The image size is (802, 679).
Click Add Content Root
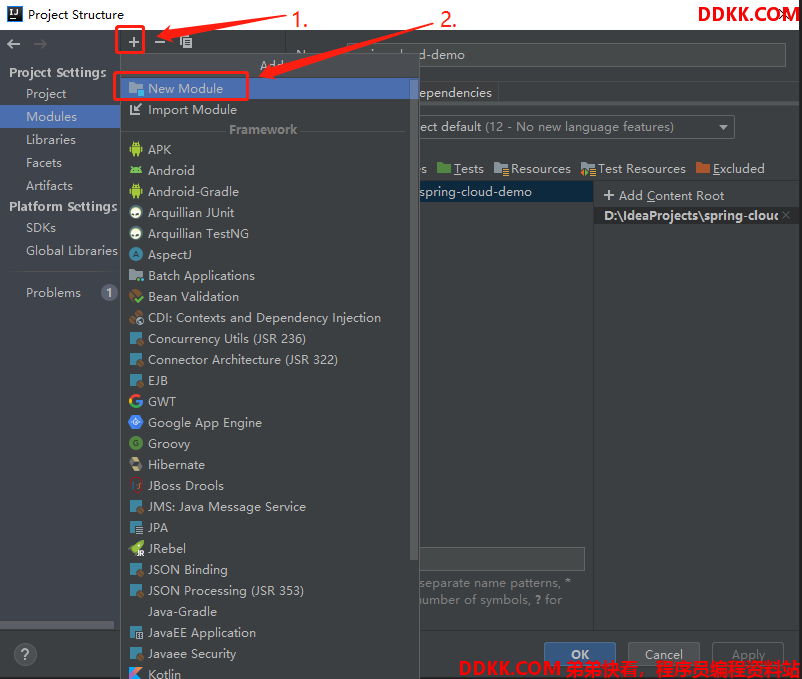click(664, 195)
